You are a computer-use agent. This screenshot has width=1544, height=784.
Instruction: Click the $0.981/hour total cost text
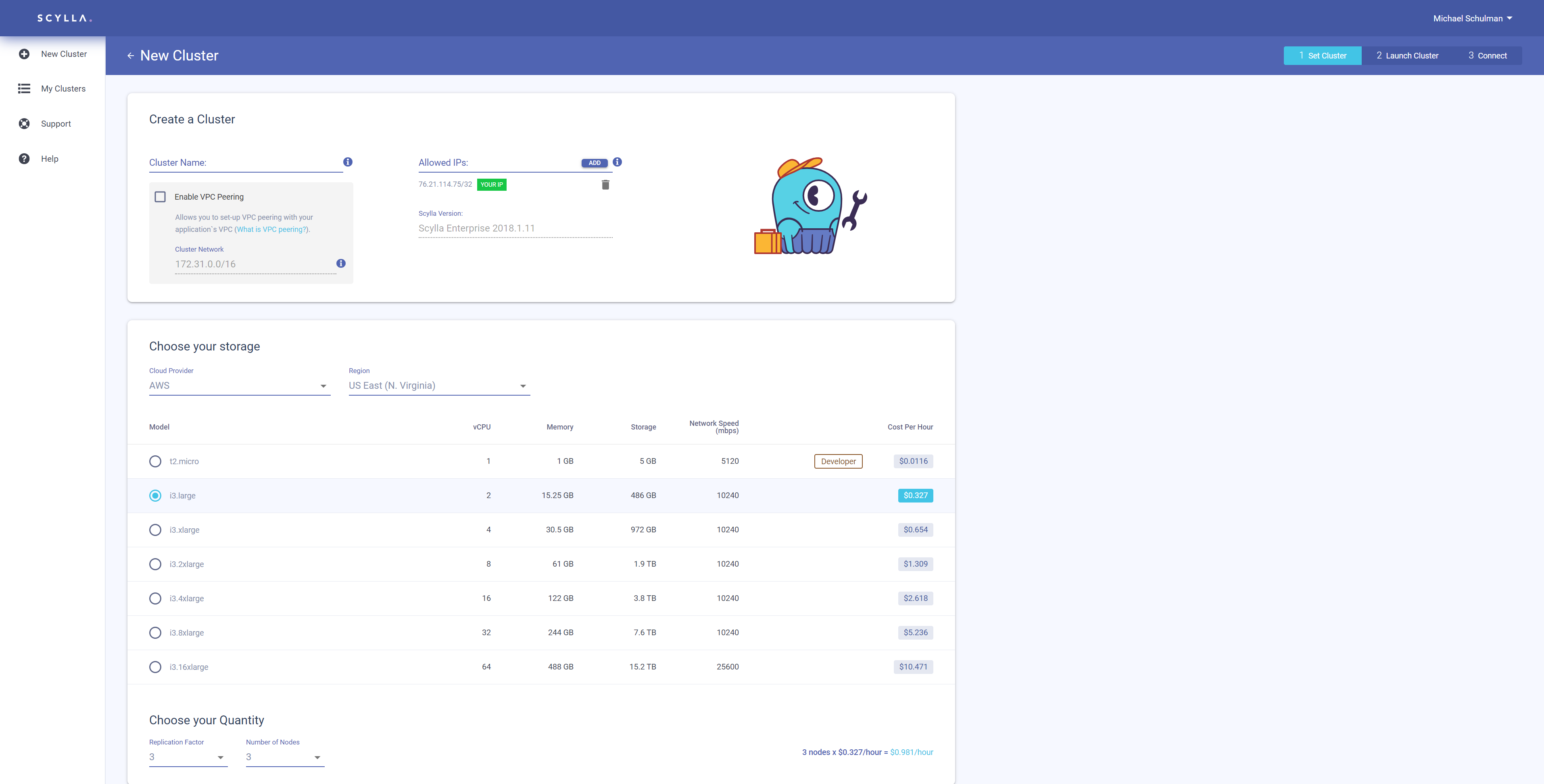point(911,752)
